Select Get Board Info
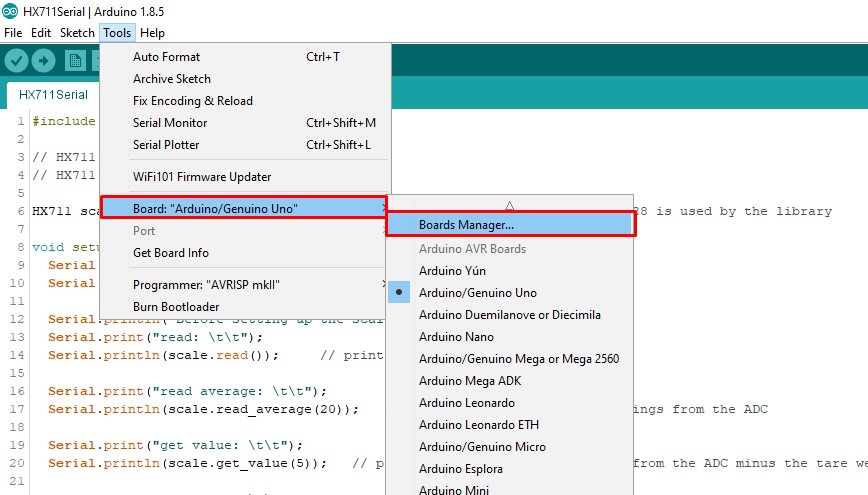The width and height of the screenshot is (868, 495). (x=245, y=253)
